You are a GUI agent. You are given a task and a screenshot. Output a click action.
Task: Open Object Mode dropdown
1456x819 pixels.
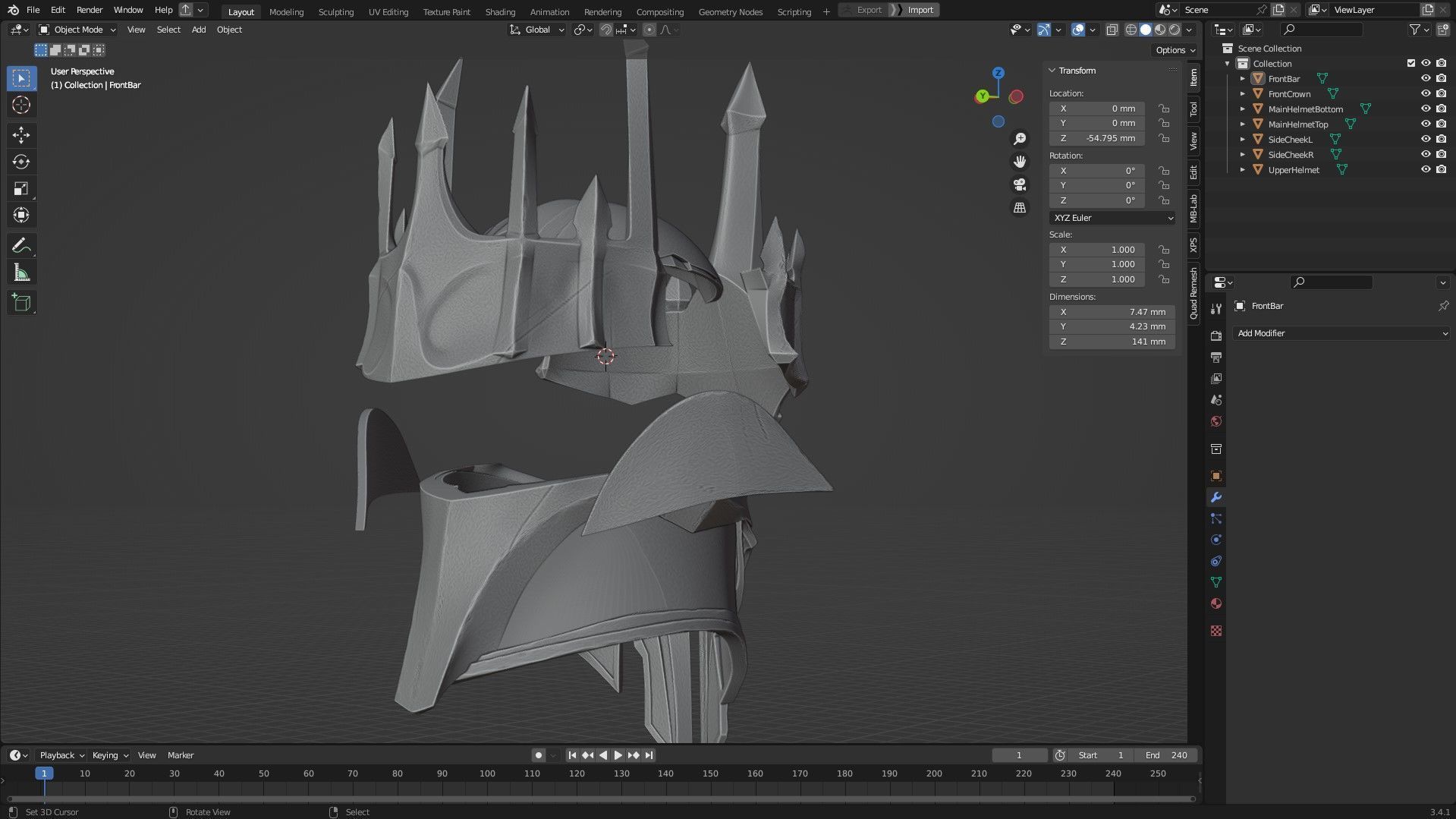coord(77,30)
